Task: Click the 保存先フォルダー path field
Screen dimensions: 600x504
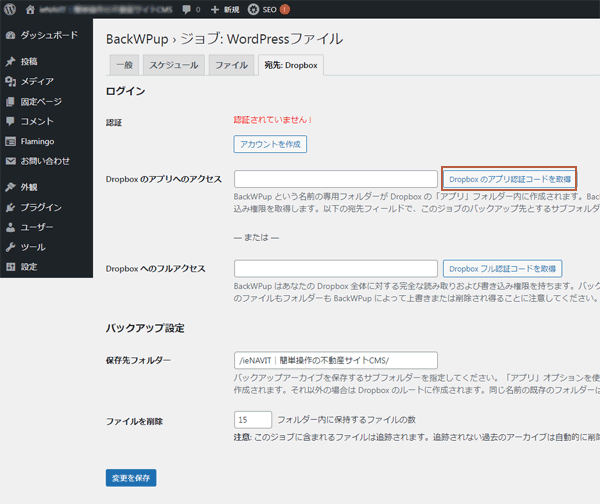Action: point(336,360)
